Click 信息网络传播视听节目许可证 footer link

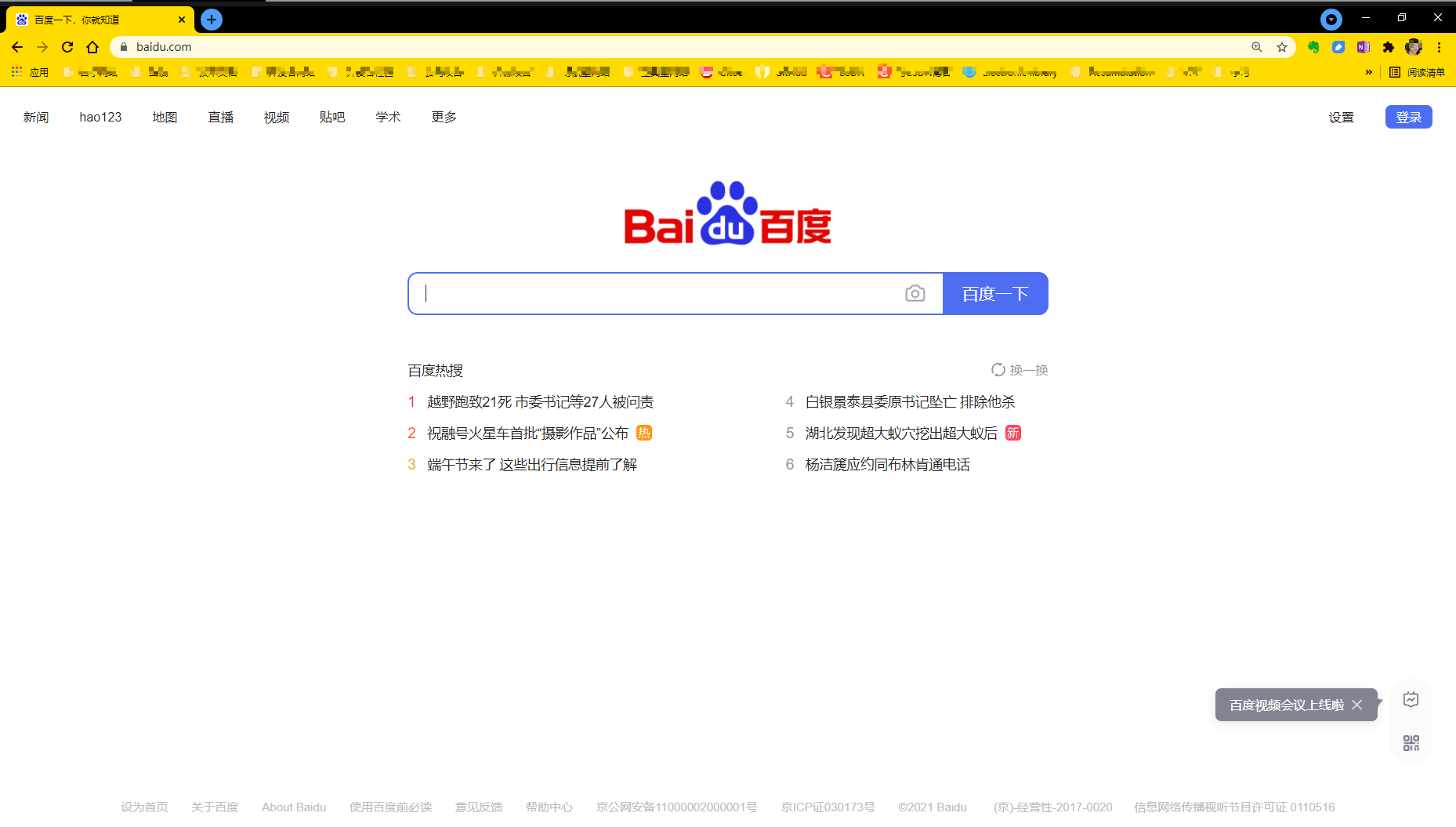[1234, 807]
